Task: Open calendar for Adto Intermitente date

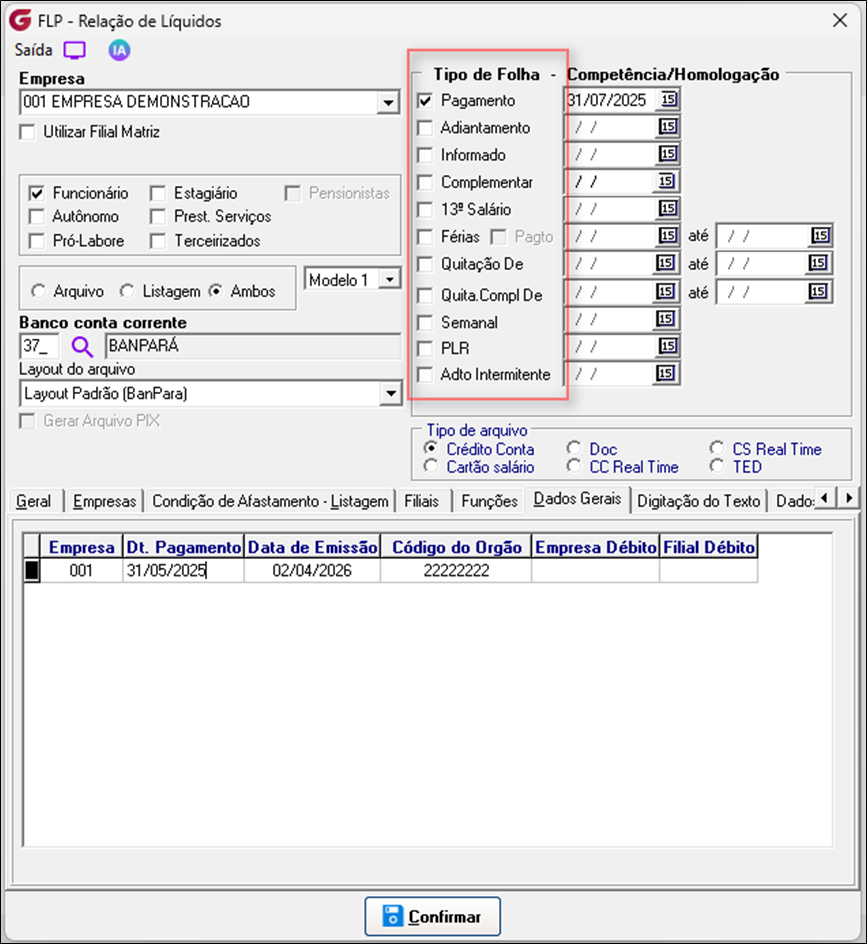Action: 665,373
